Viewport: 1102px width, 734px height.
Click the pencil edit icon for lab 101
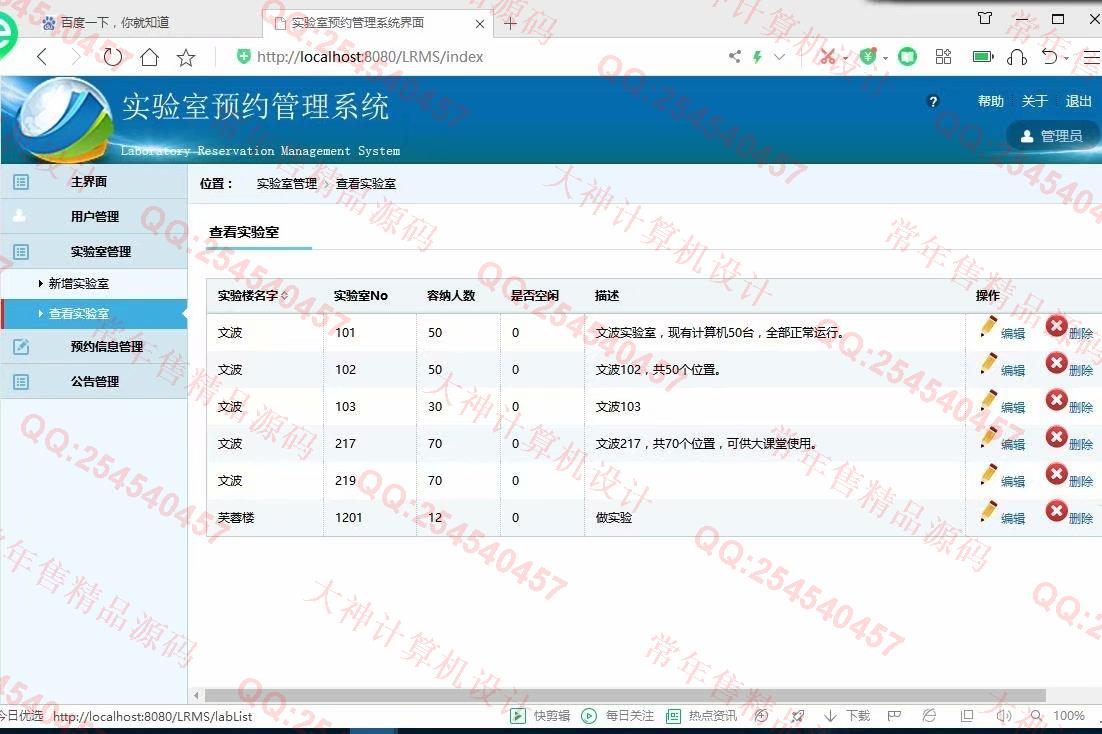pos(989,327)
